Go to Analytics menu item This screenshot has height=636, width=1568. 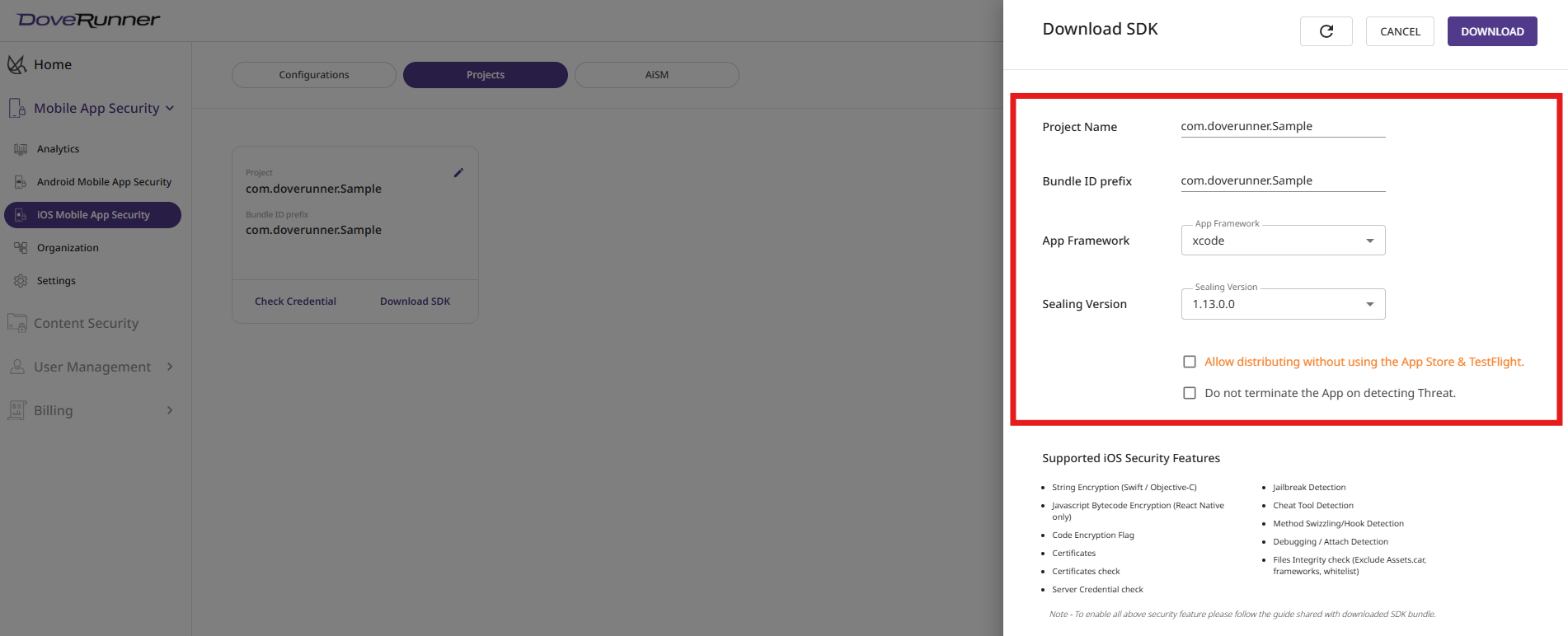coord(58,149)
